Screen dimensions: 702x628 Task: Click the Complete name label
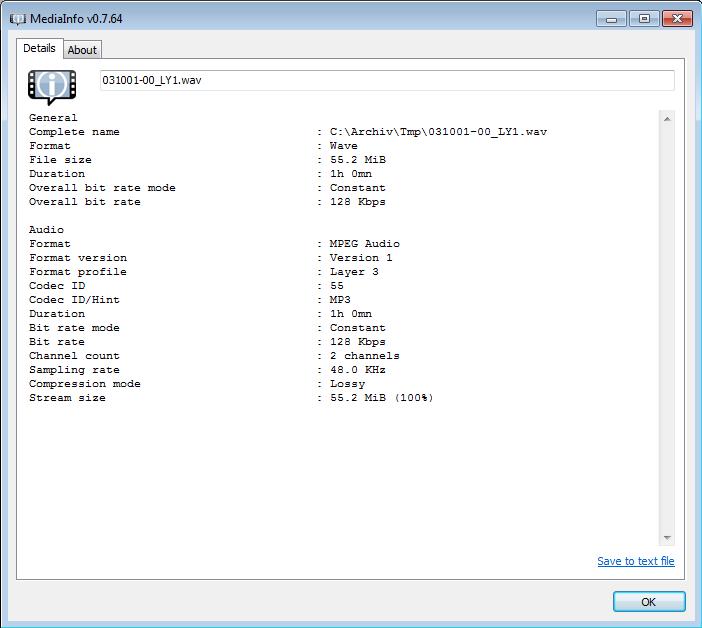pyautogui.click(x=74, y=132)
